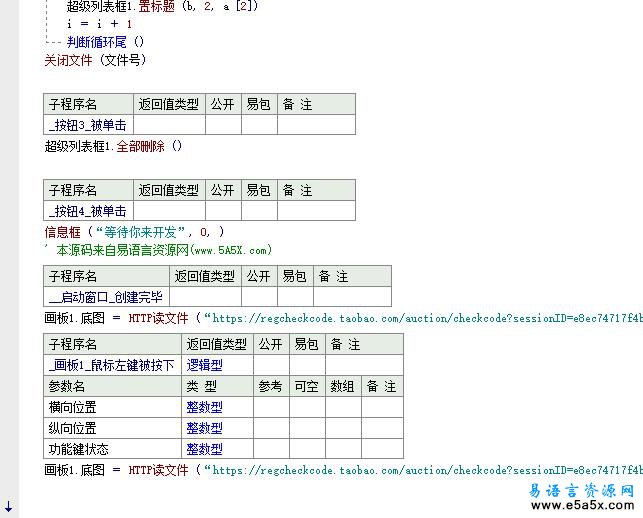Select subroutine name cell _画板1_鼠标左键被按下
Screen dimensions: 643x518
click(x=112, y=365)
